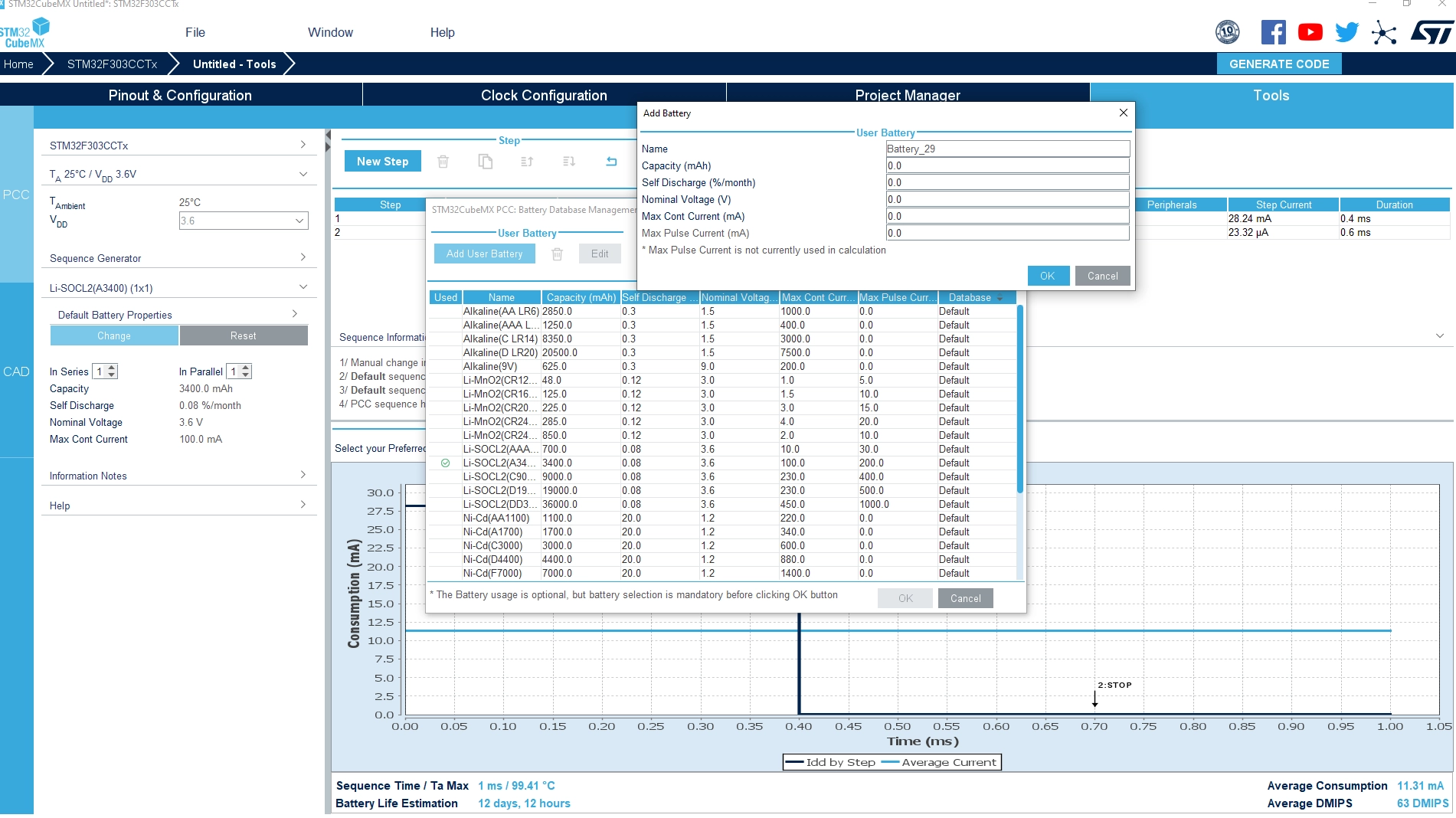Image resolution: width=1456 pixels, height=818 pixels.
Task: Click the Twitter bird icon
Action: (x=1346, y=32)
